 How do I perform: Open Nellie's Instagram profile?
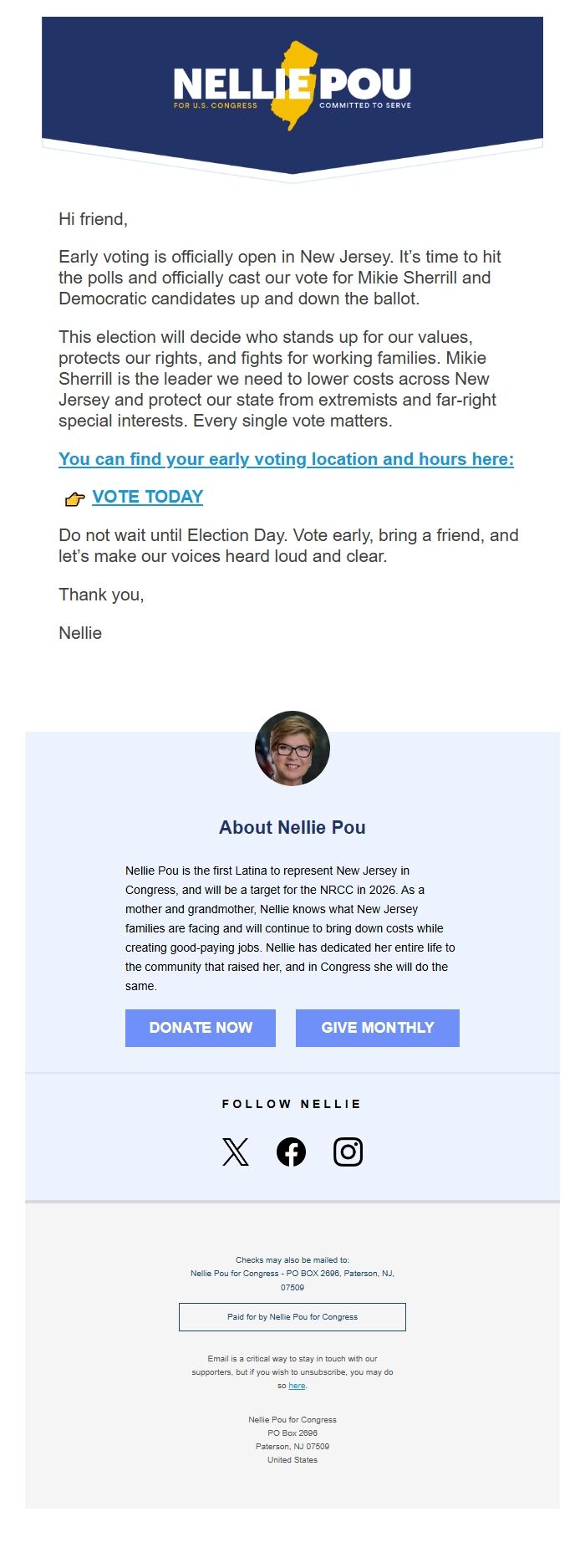(348, 1152)
